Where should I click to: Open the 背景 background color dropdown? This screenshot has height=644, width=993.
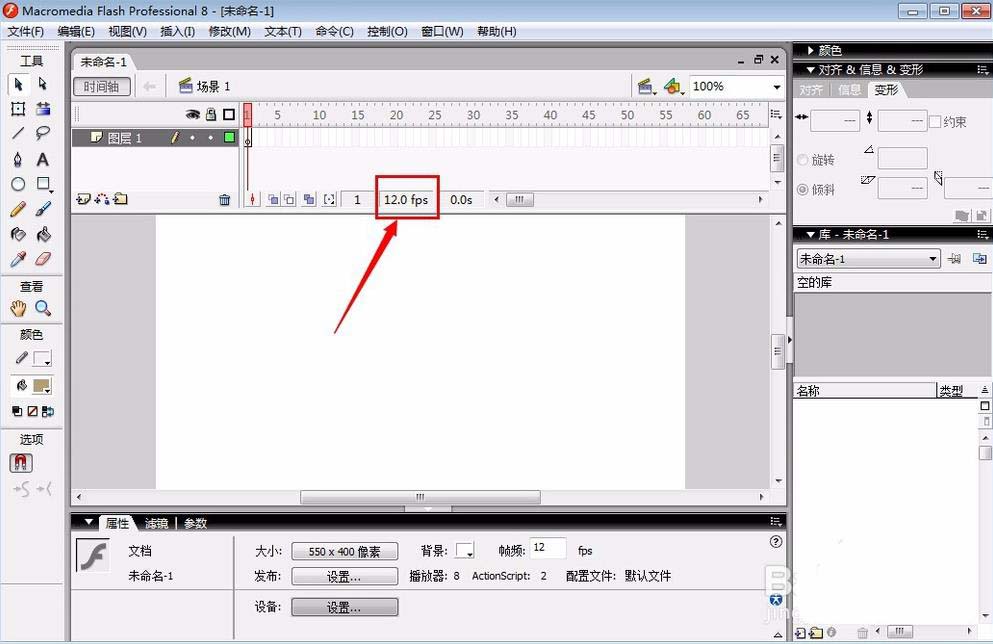pos(465,551)
